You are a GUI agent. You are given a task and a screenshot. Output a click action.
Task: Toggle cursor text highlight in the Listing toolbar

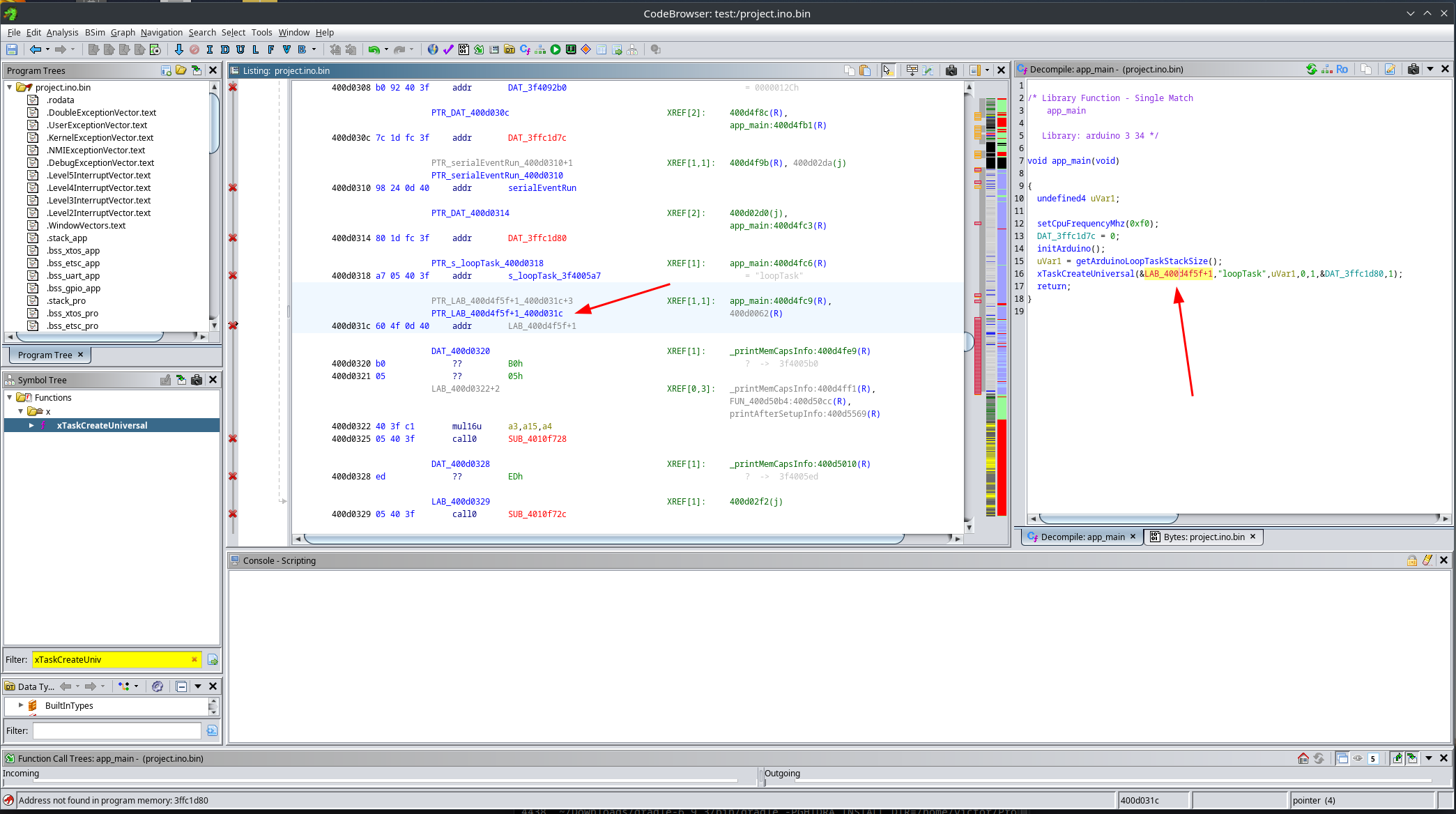pos(889,70)
